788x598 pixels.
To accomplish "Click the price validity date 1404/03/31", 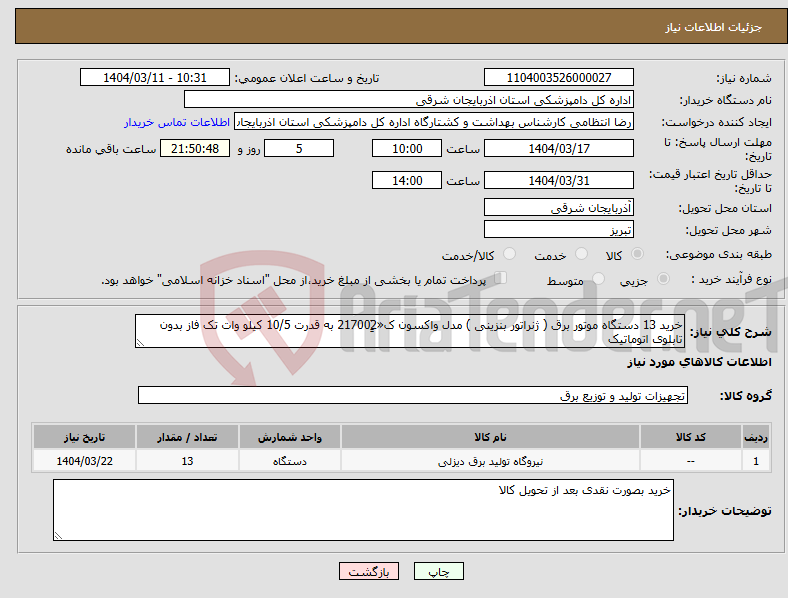I will (x=558, y=180).
